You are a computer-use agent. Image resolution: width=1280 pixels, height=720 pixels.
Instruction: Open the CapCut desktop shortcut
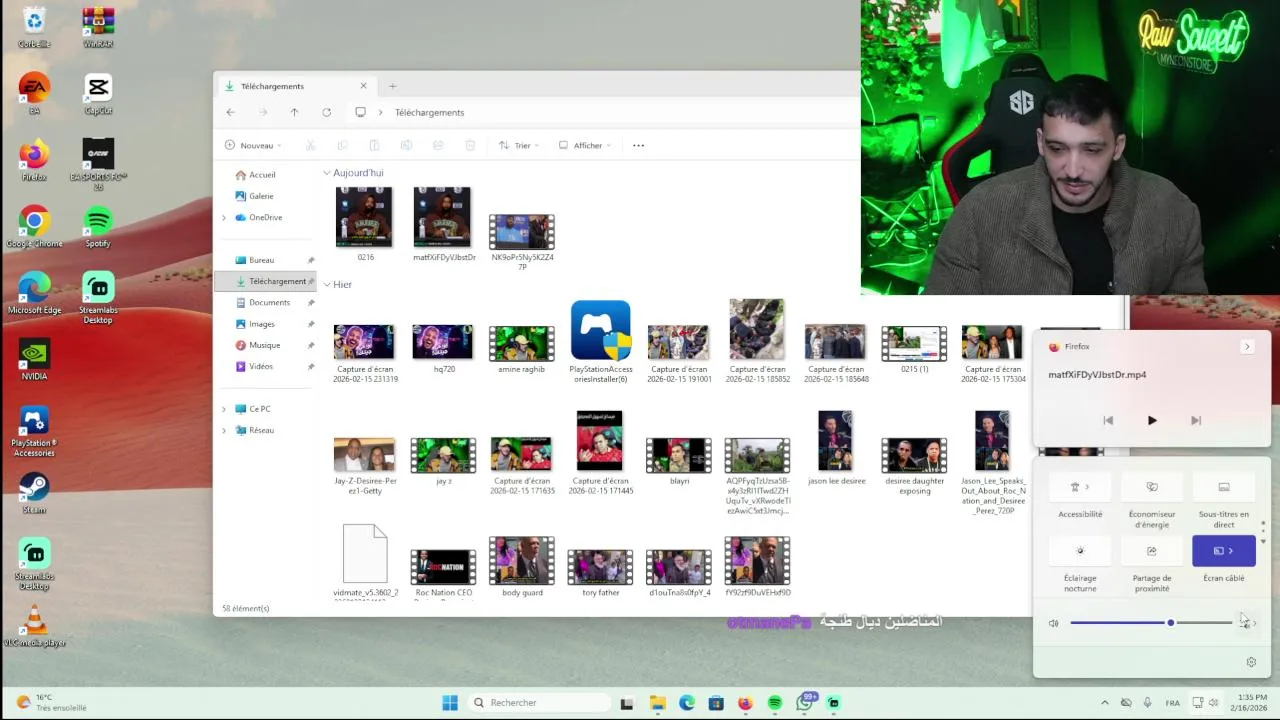coord(98,93)
